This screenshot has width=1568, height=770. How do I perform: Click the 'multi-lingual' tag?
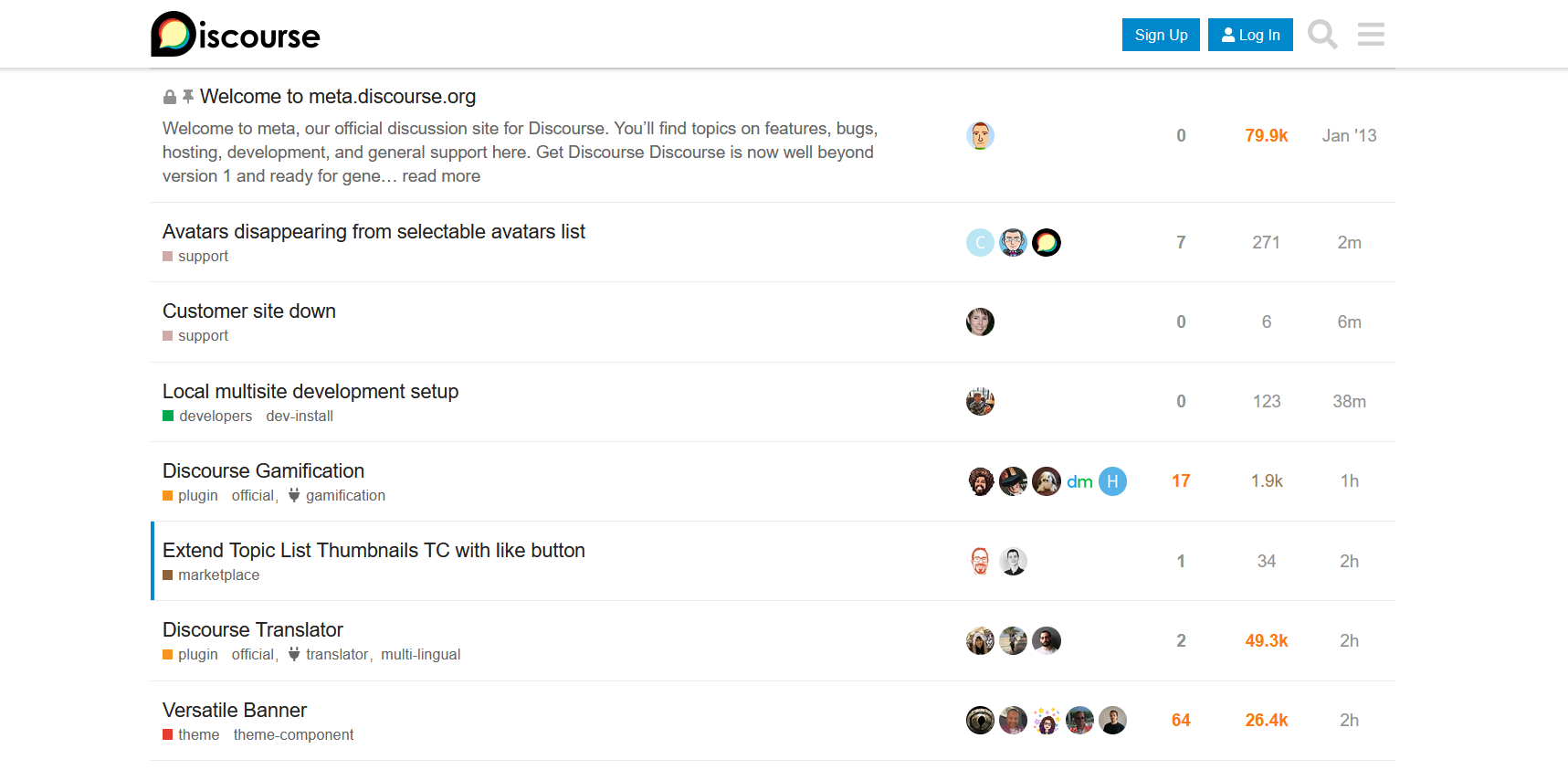[420, 655]
